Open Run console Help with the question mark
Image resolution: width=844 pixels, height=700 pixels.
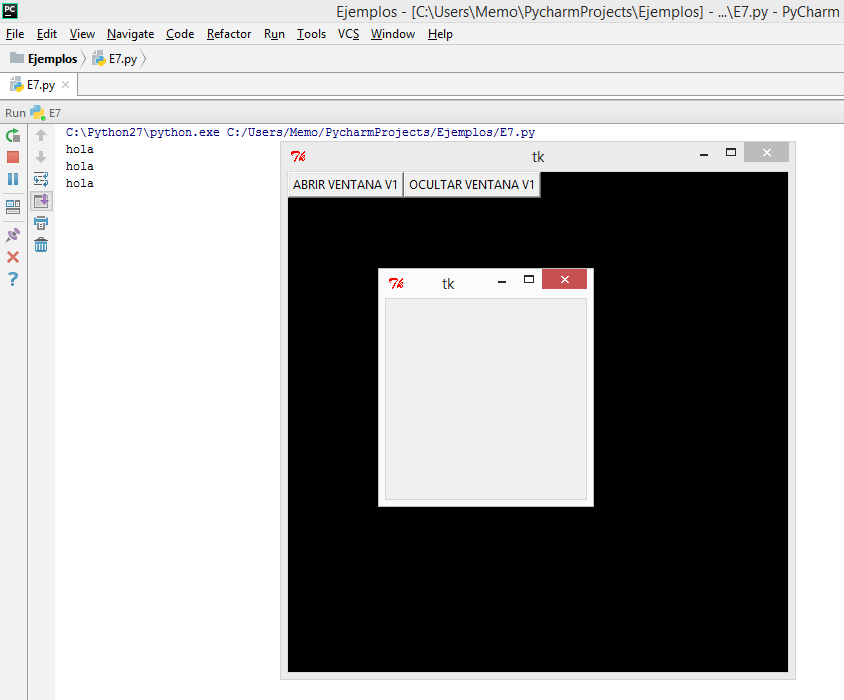point(12,278)
